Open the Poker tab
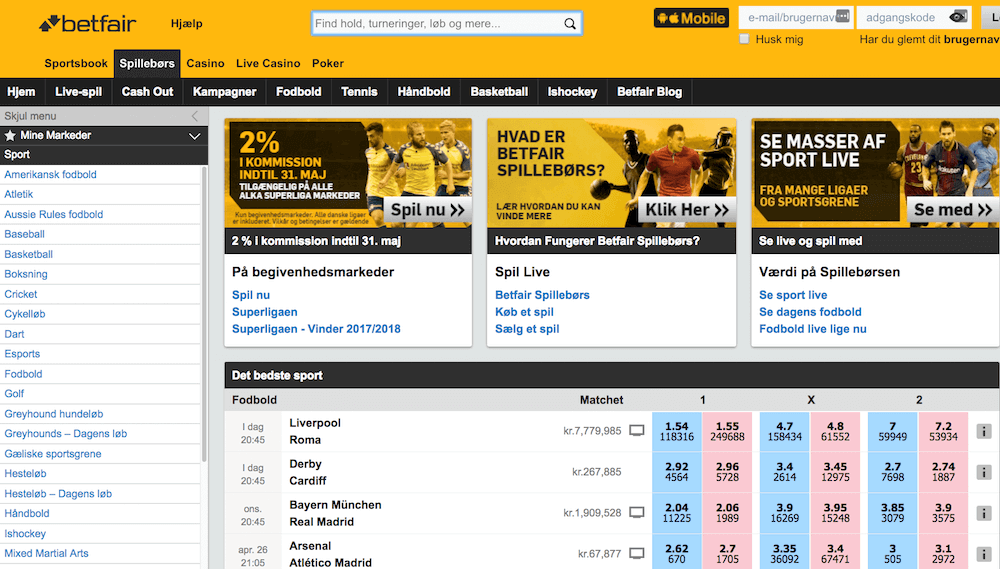This screenshot has width=1000, height=569. tap(328, 63)
